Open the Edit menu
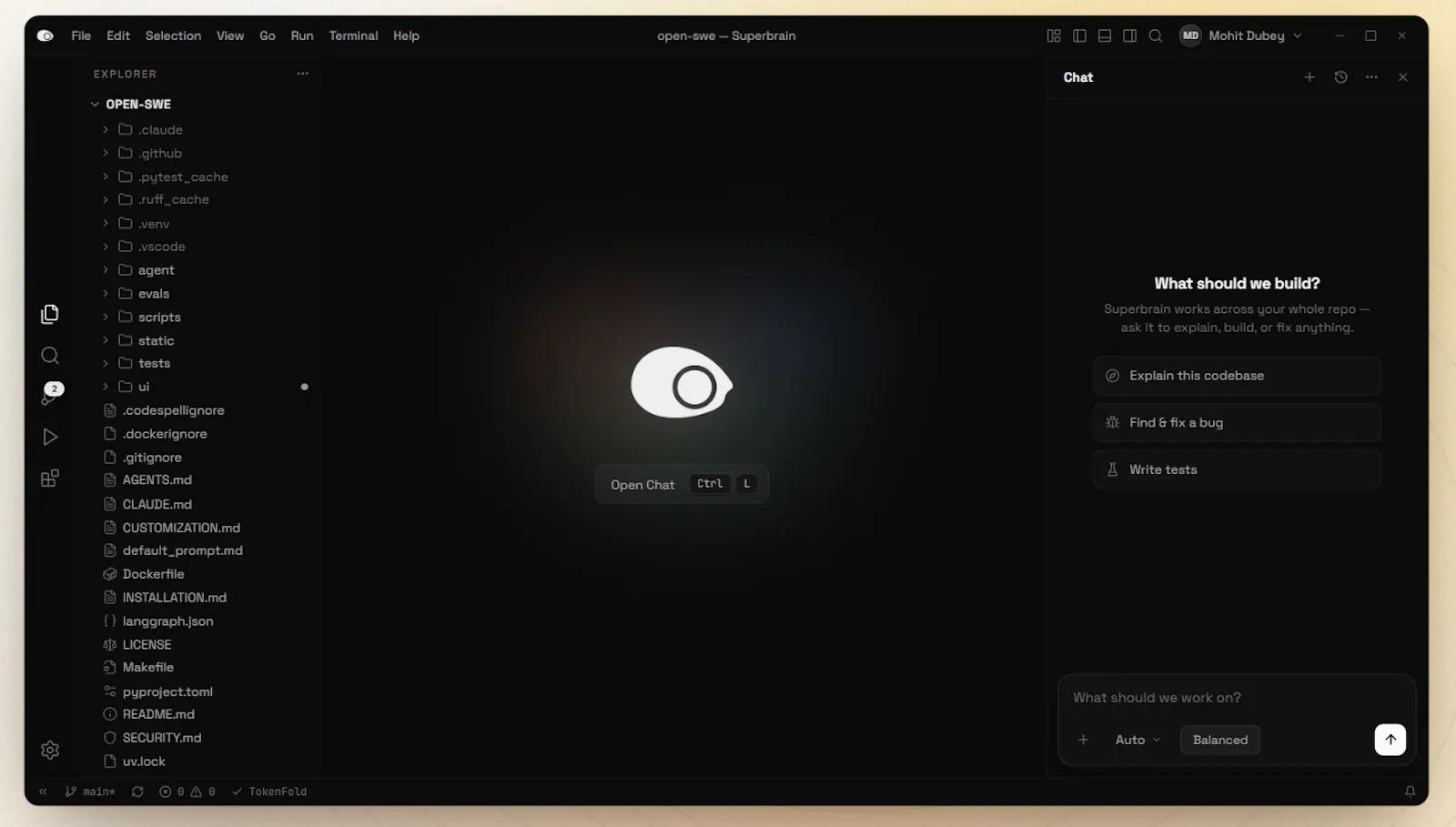1456x827 pixels. click(x=118, y=35)
